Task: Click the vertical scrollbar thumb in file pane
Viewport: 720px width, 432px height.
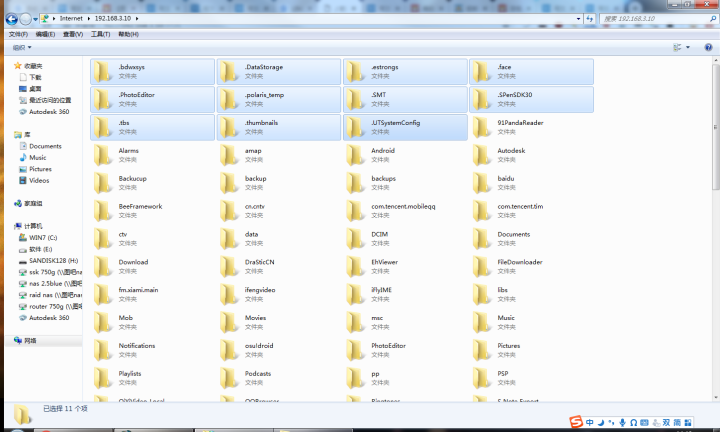Action: (715, 127)
